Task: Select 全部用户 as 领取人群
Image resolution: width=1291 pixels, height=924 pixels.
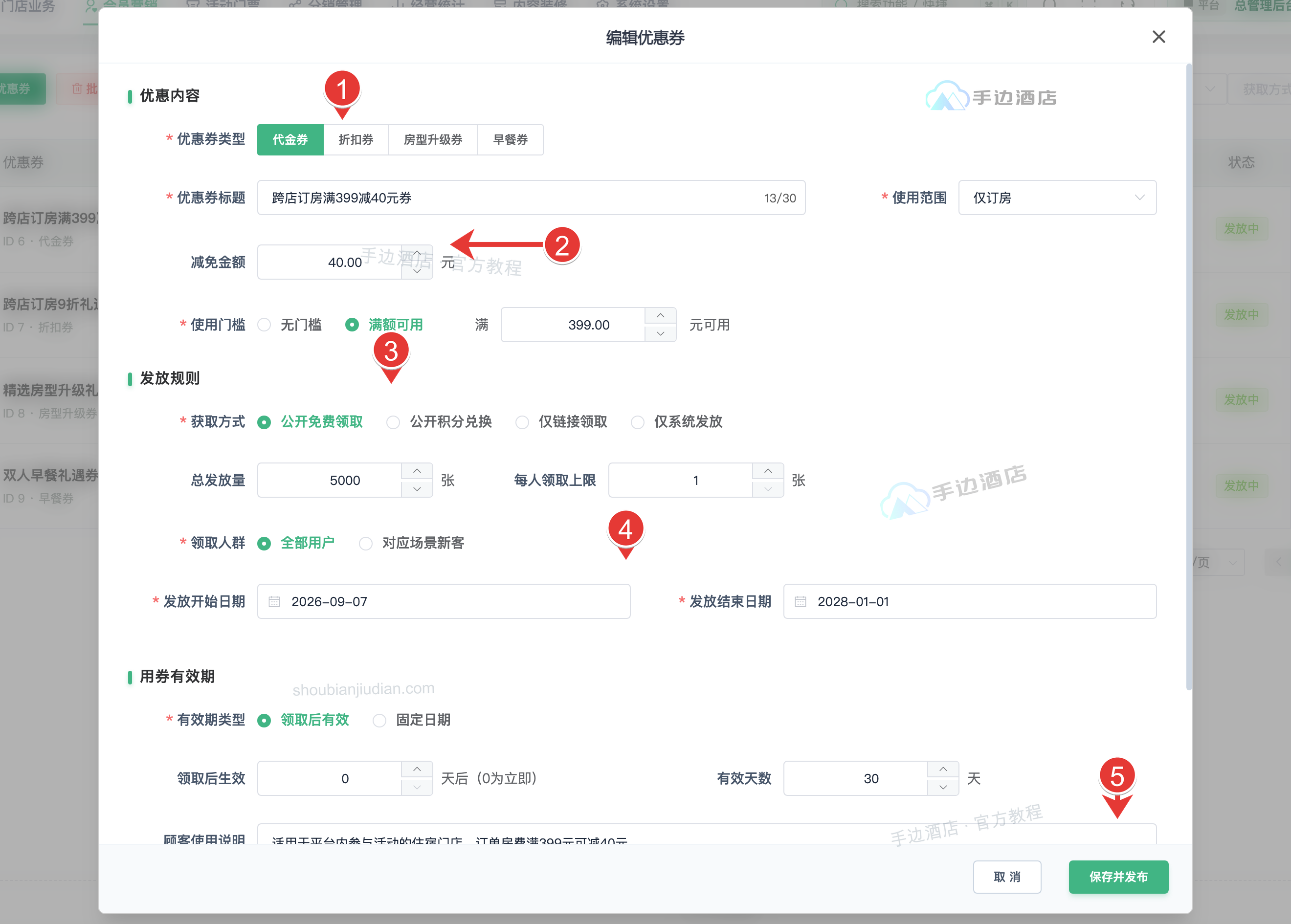Action: point(296,543)
